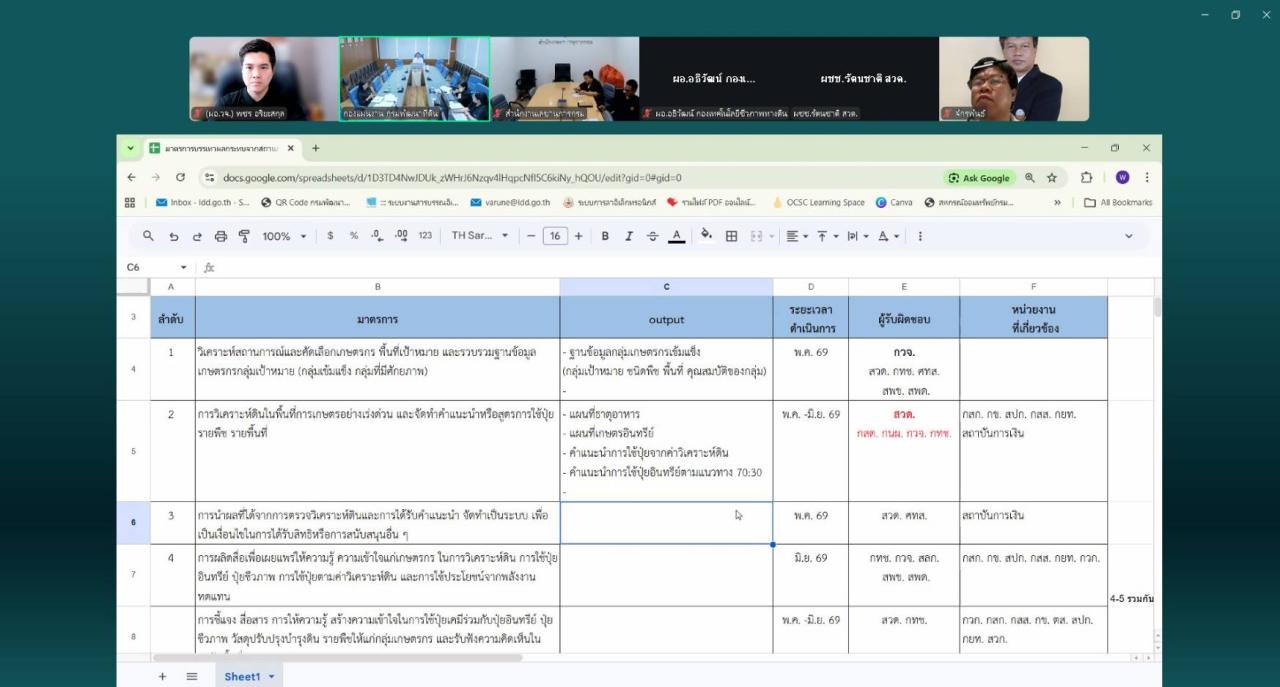Bookmark this page with the star icon

coord(1052,177)
